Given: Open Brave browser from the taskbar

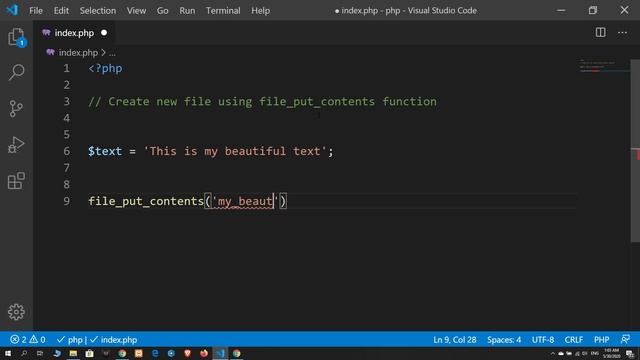Looking at the screenshot, I should (187, 353).
